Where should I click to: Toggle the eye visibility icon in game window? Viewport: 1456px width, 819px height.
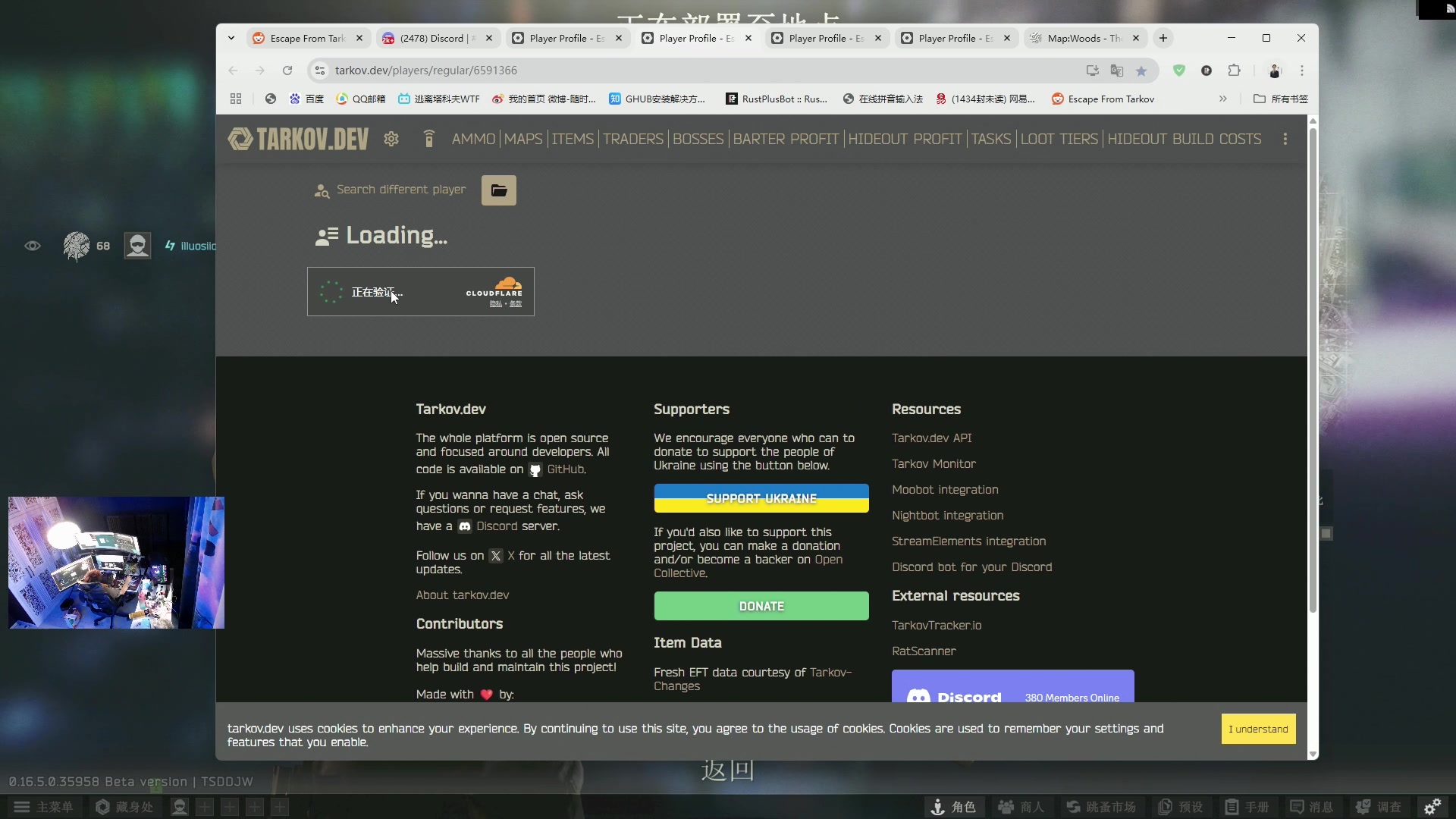[33, 246]
